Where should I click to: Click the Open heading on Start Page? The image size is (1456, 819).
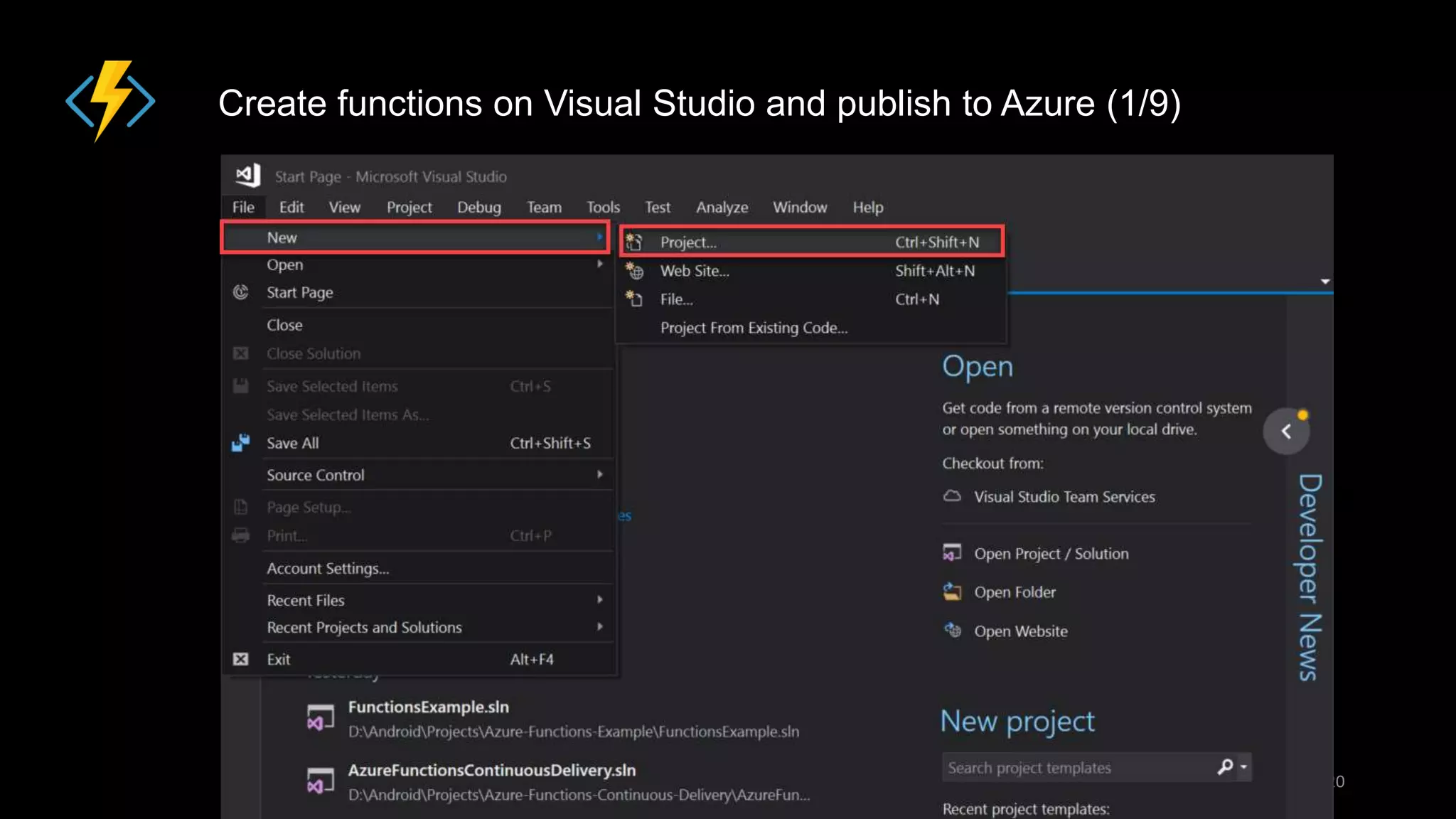point(978,367)
